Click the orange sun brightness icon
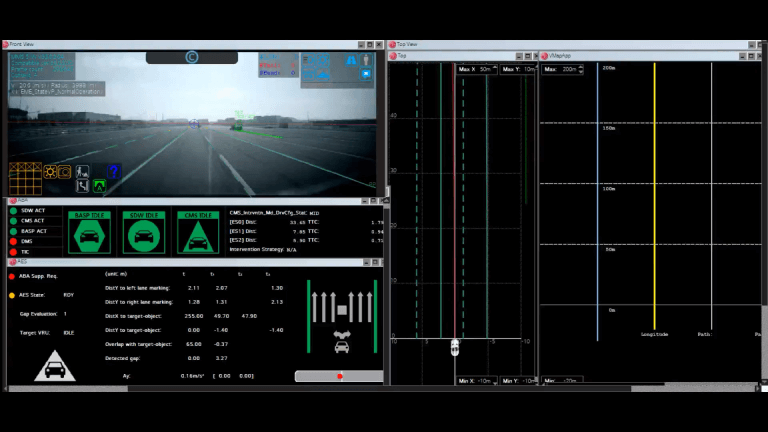This screenshot has width=768, height=432. pos(49,171)
